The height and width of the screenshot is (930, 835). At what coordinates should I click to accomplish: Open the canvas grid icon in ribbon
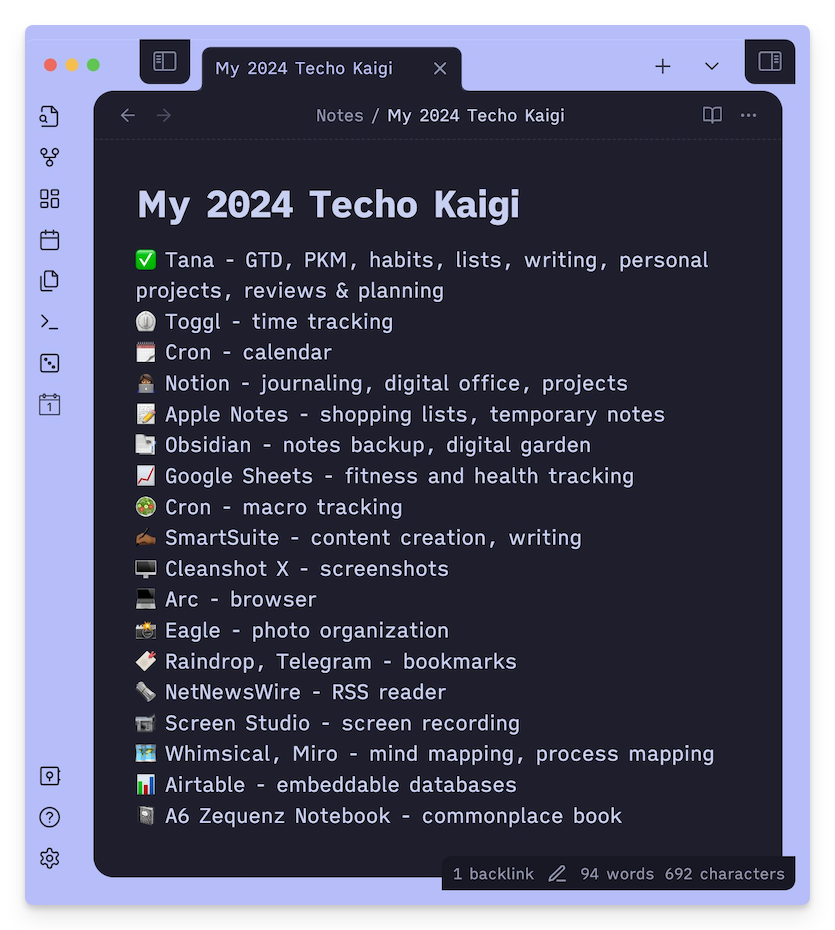coord(49,199)
